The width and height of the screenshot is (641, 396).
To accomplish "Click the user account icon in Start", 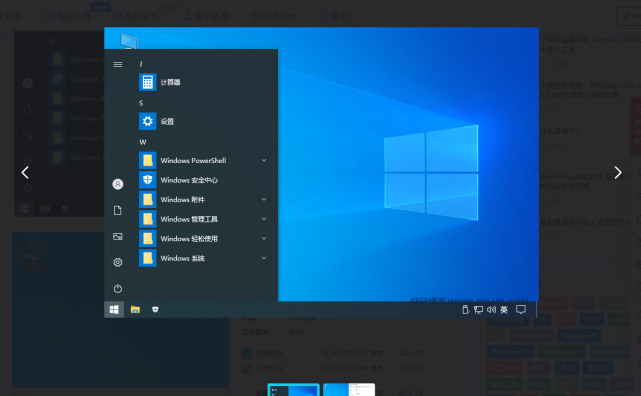I will [x=118, y=184].
